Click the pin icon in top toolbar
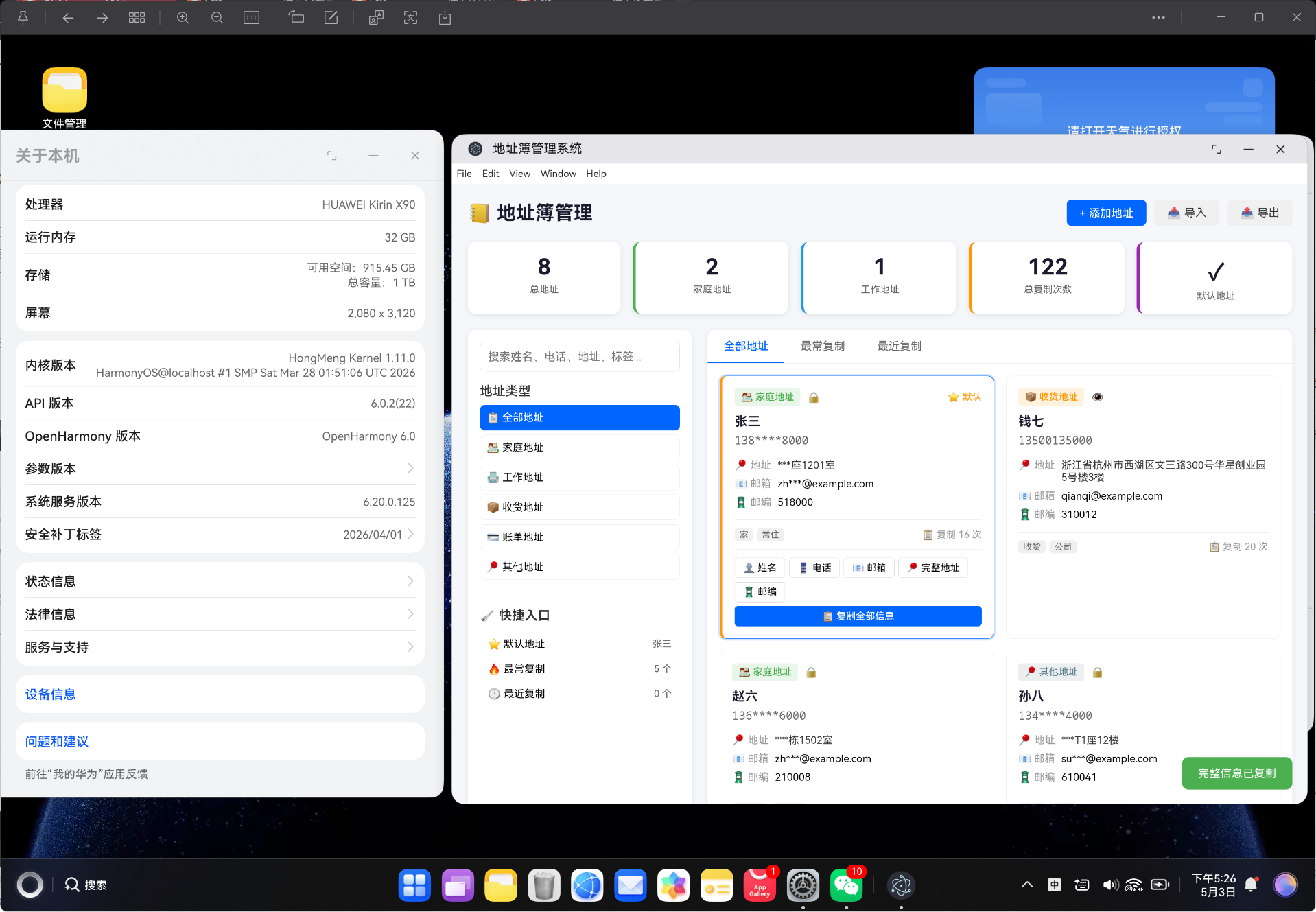The height and width of the screenshot is (912, 1316). click(23, 18)
